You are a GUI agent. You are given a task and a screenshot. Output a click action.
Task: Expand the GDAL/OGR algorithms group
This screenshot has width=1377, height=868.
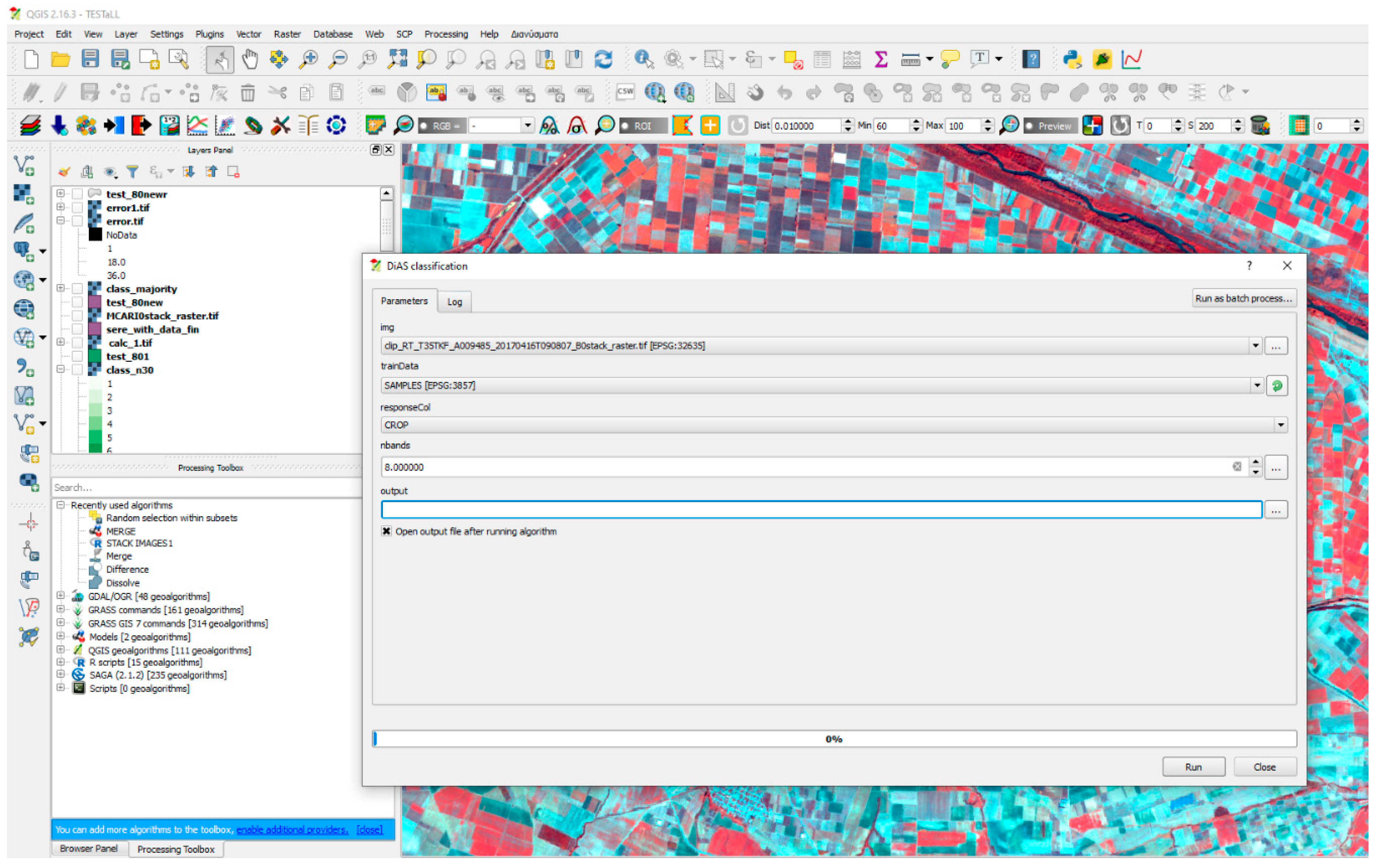click(60, 596)
